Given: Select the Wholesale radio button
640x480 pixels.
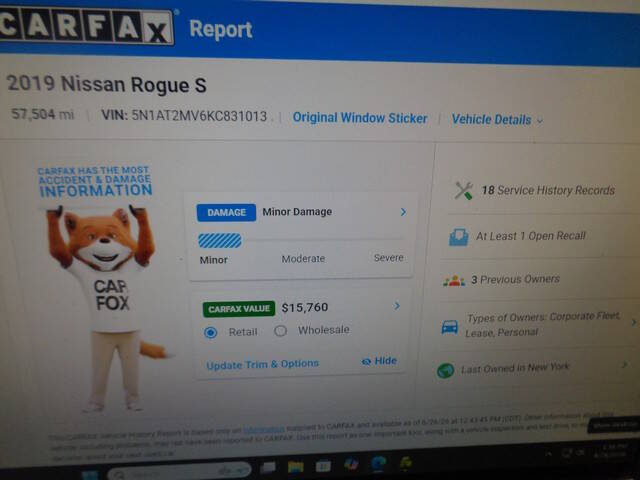Looking at the screenshot, I should pyautogui.click(x=280, y=331).
